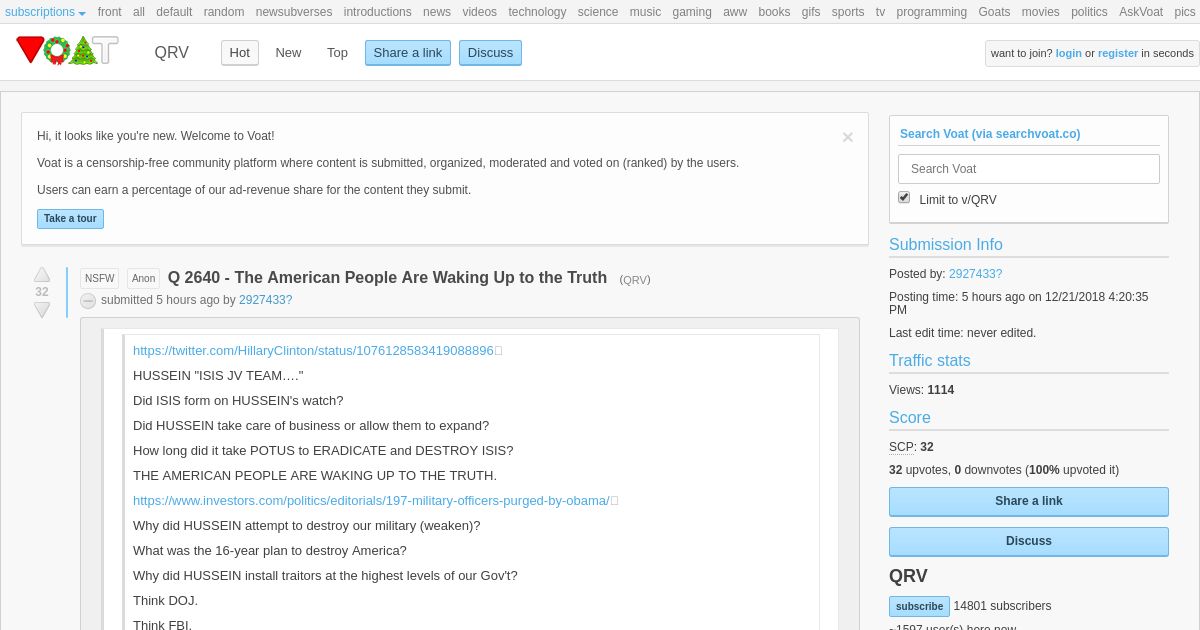
Task: Click the SCP score label
Action: coord(902,447)
